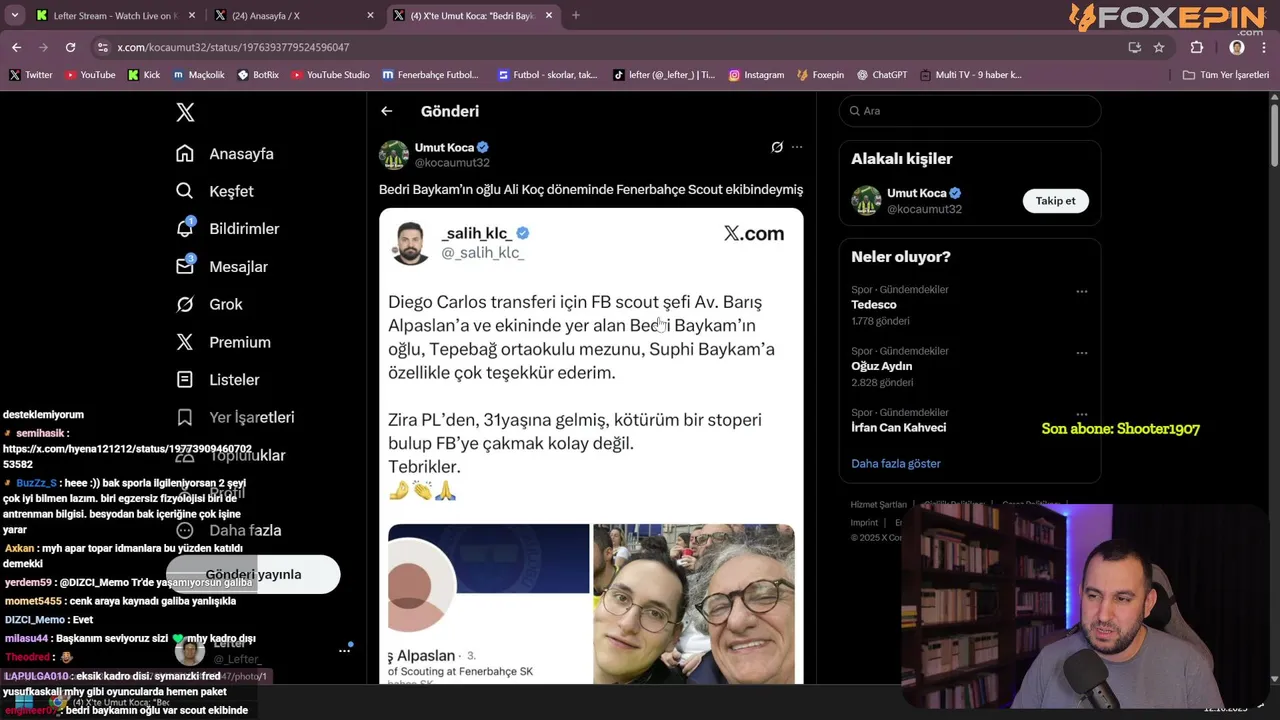Open Chrome profile avatar
This screenshot has width=1280, height=720.
click(x=1237, y=47)
